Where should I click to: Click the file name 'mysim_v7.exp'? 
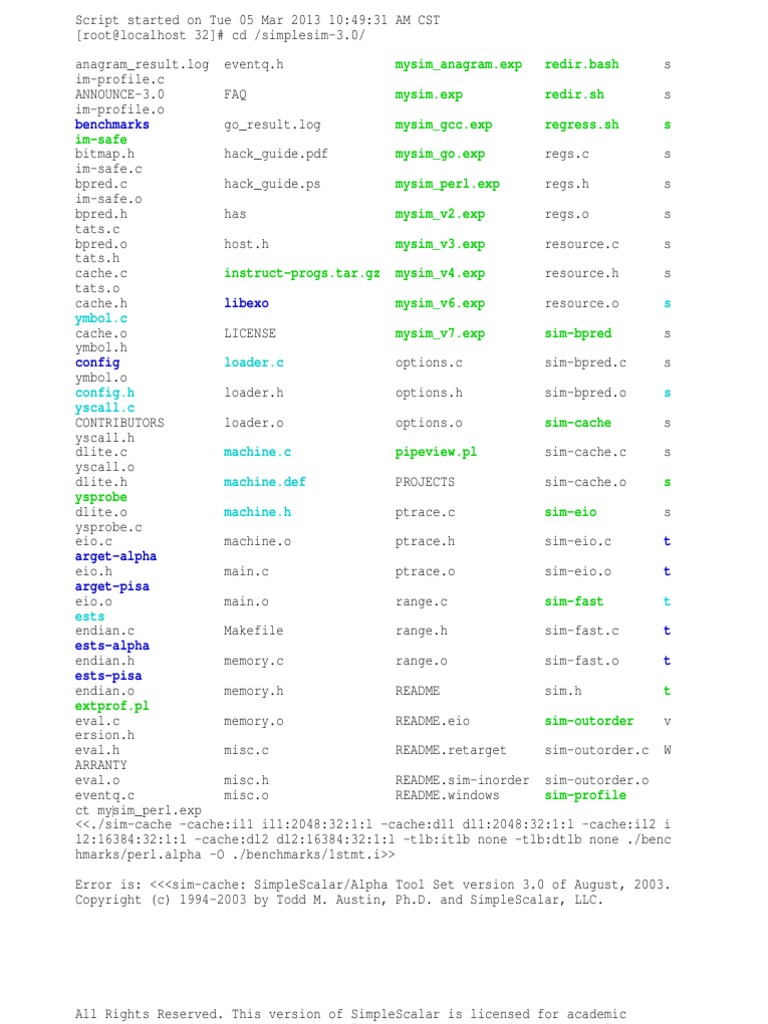[x=440, y=334]
